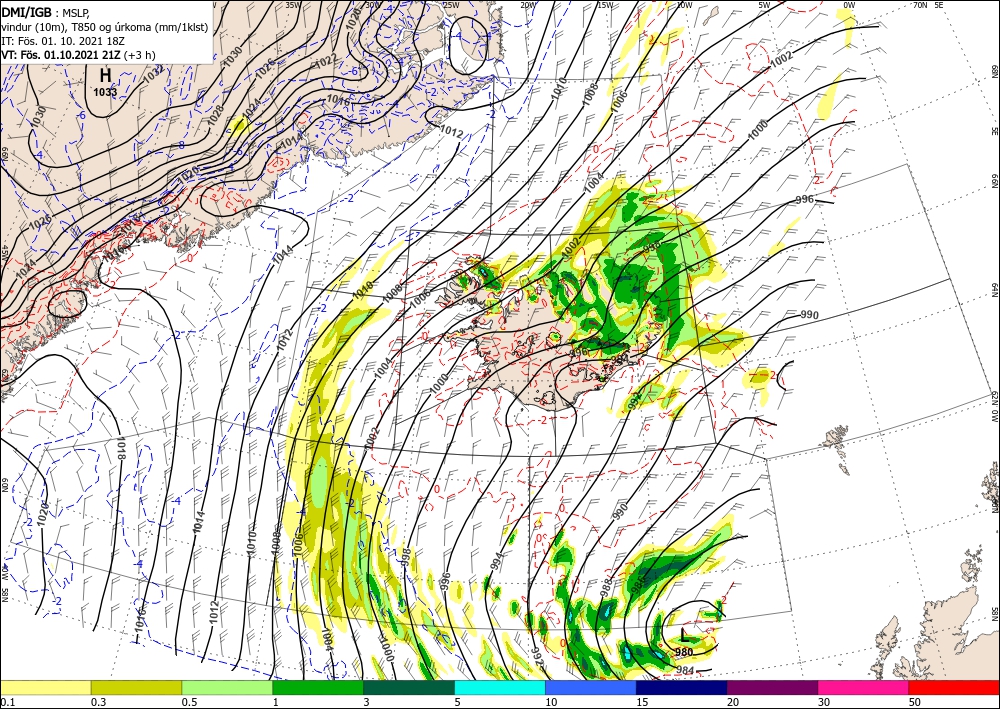This screenshot has width=1000, height=709.
Task: Click the 0.3 legend scale value
Action: click(x=98, y=702)
